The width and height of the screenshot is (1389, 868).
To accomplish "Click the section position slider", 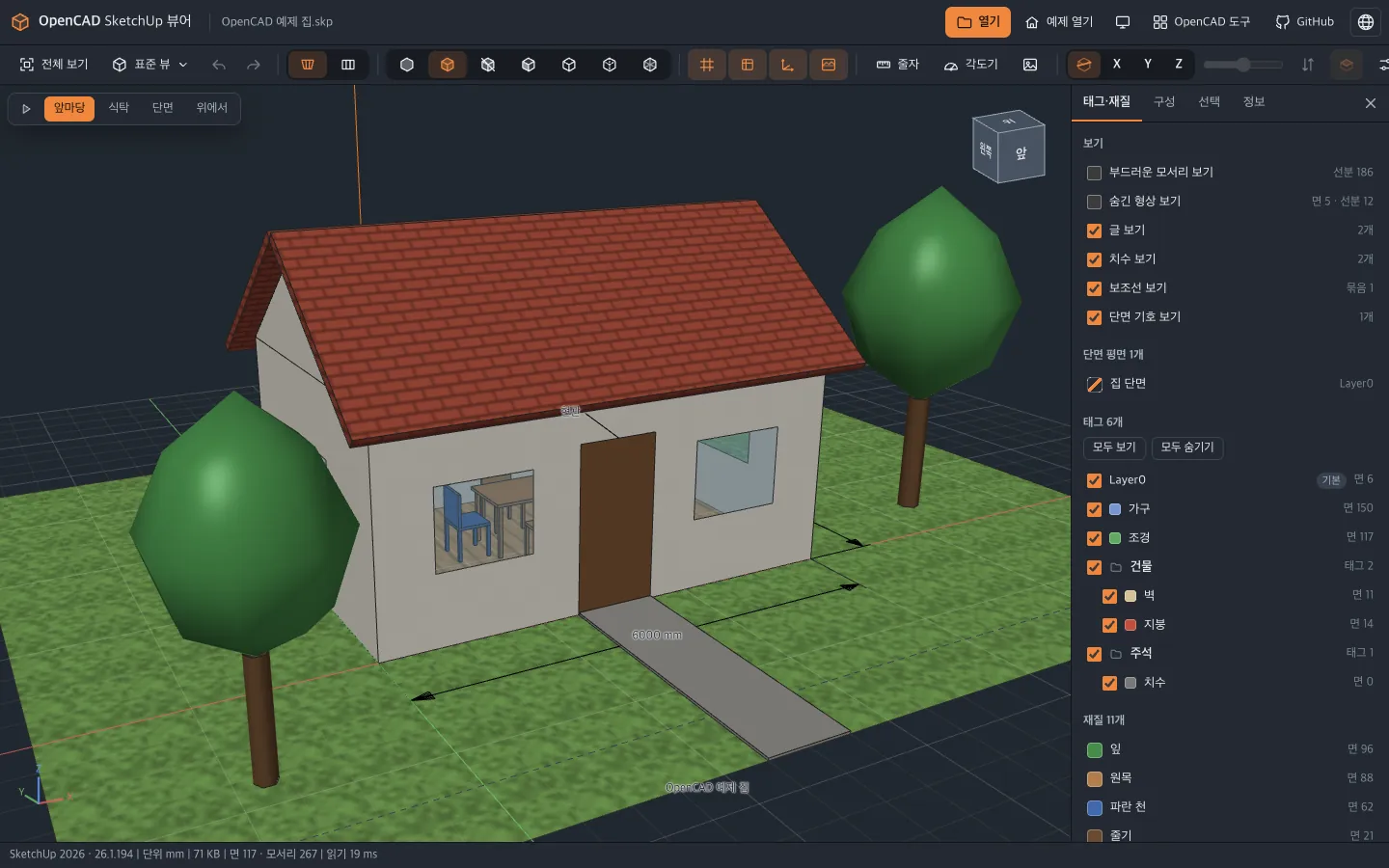I will (x=1243, y=65).
